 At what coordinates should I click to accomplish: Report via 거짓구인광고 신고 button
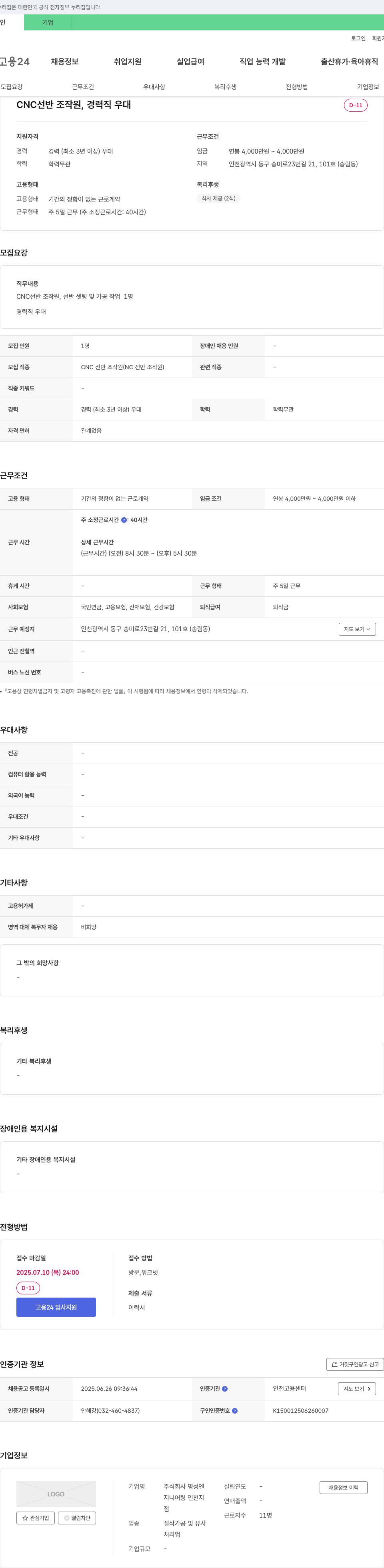point(355,1364)
